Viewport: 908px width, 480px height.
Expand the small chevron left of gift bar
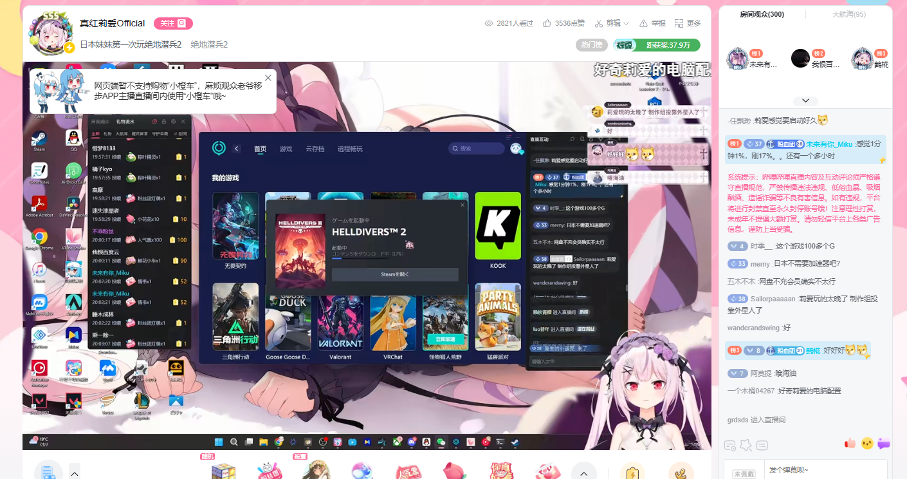click(x=74, y=474)
